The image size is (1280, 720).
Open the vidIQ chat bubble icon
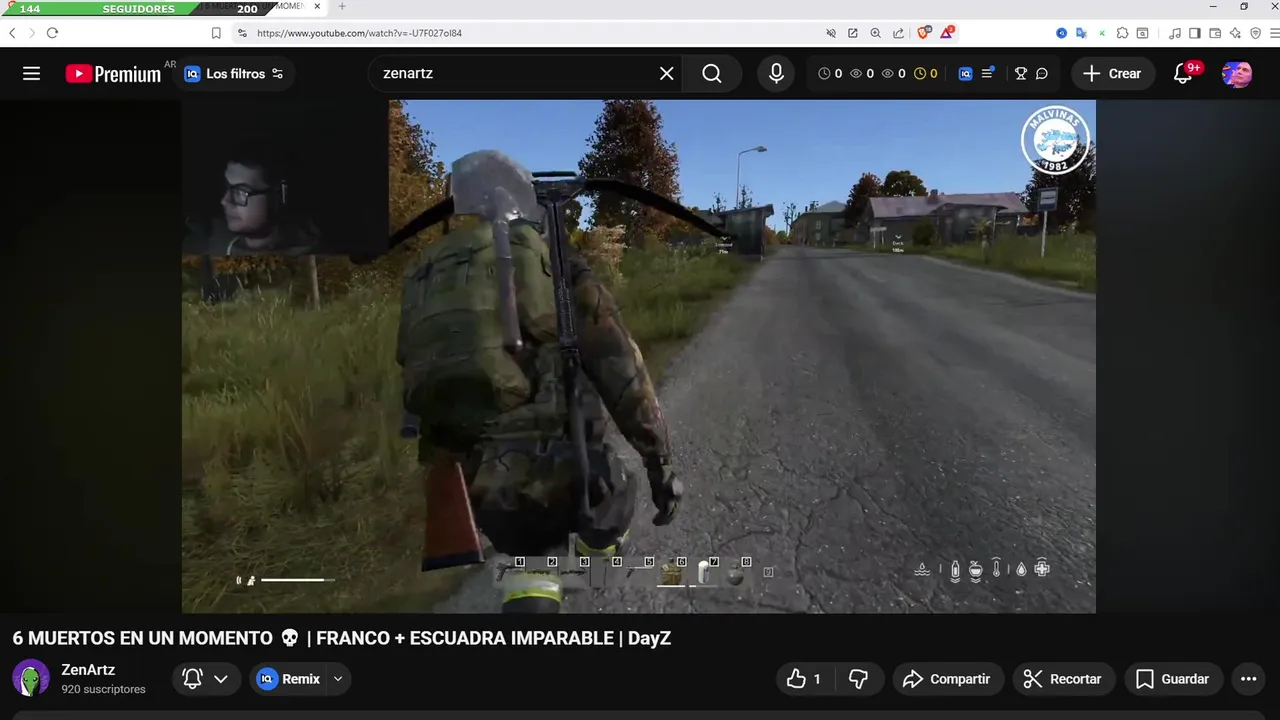1042,74
